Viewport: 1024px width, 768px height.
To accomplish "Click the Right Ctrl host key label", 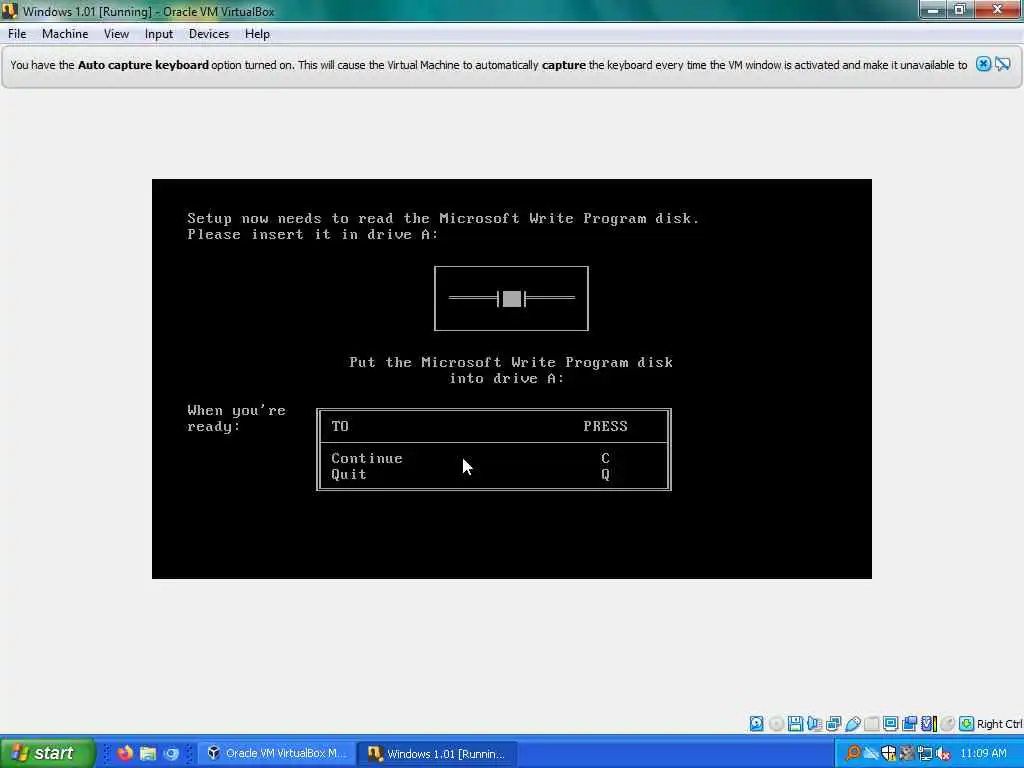I will (1000, 724).
